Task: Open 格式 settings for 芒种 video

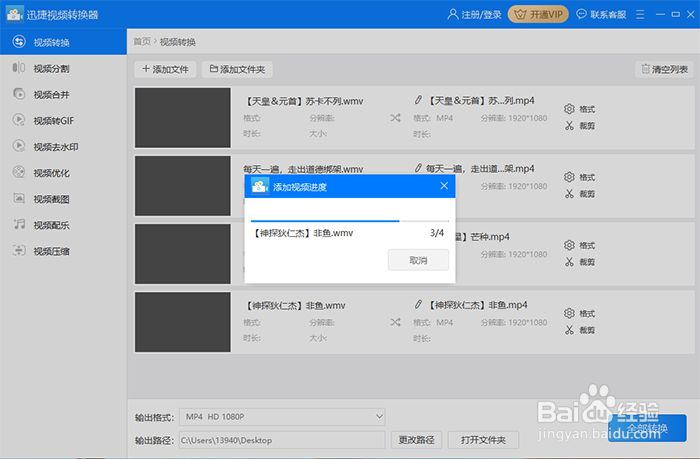Action: (579, 245)
